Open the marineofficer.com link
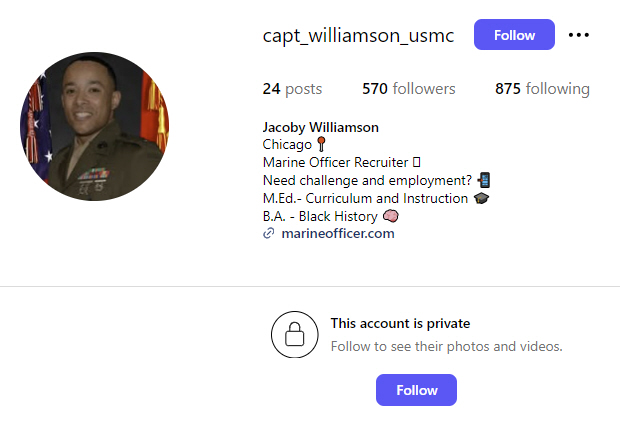Screen dimensions: 620x422 click(x=338, y=233)
